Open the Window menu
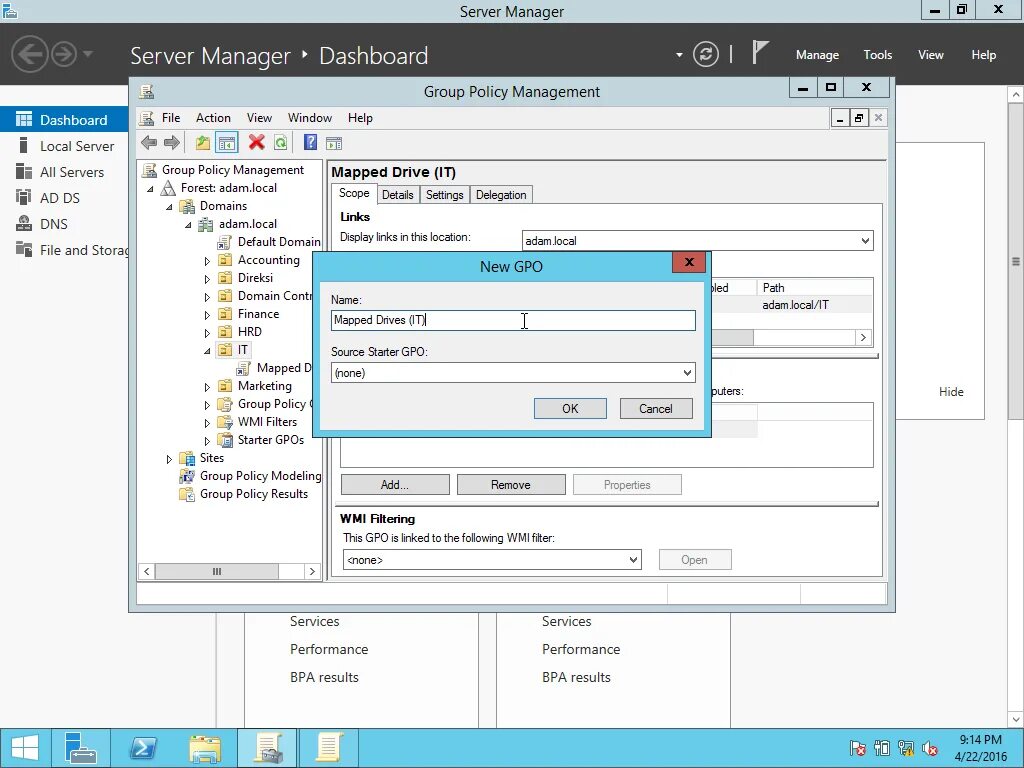 tap(310, 118)
